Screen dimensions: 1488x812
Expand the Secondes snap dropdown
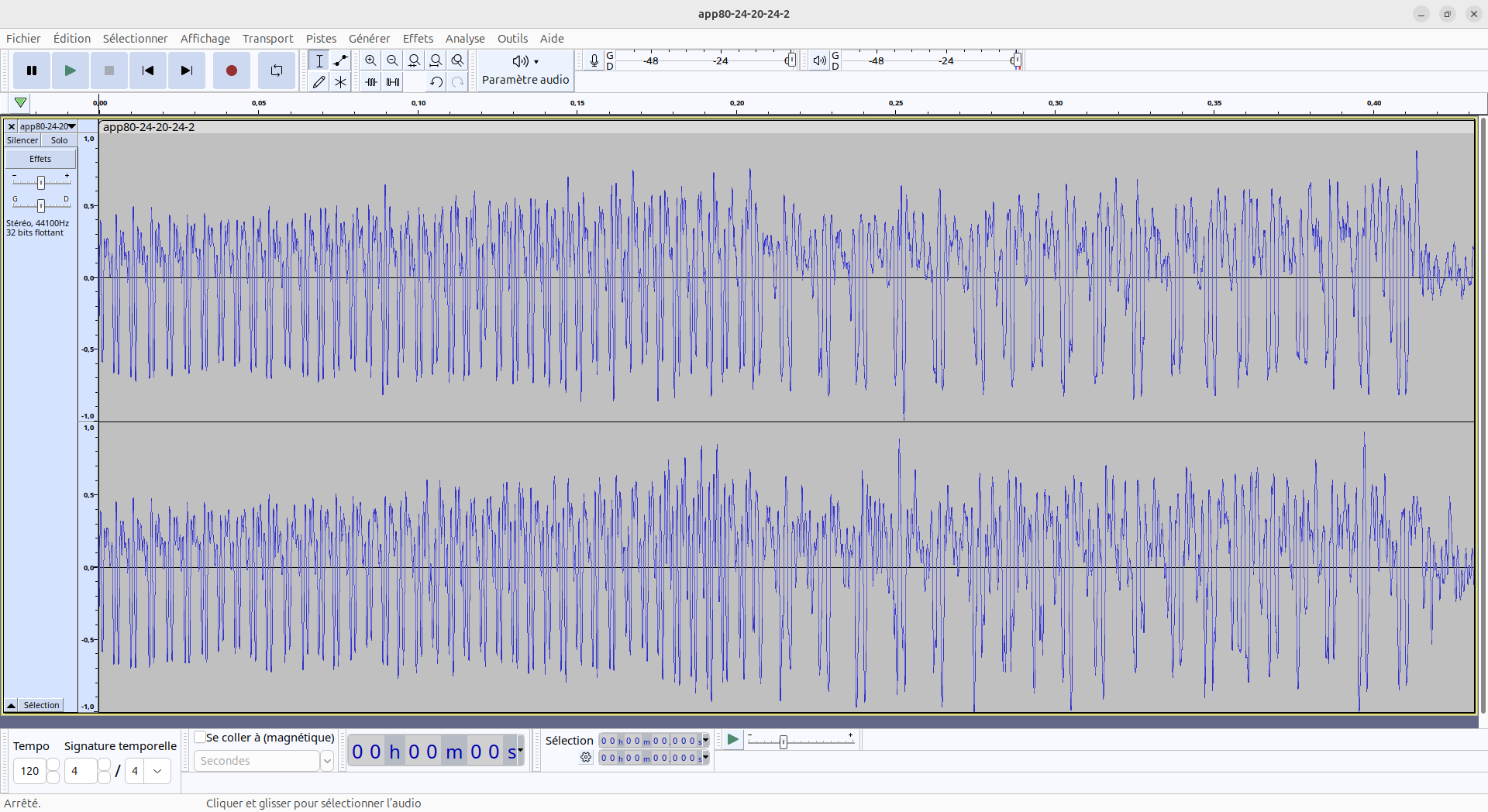tap(327, 761)
